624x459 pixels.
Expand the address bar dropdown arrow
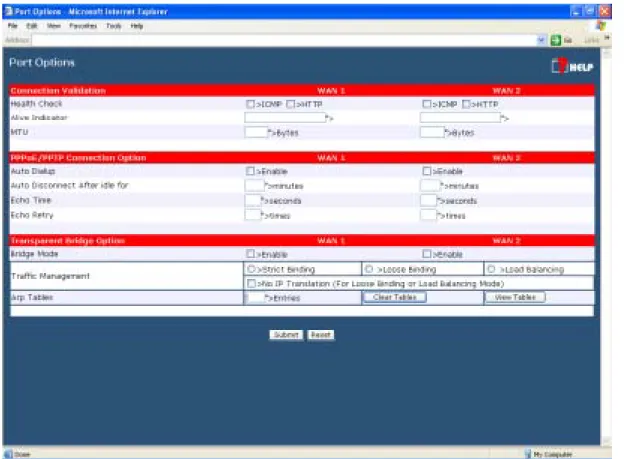[x=541, y=40]
